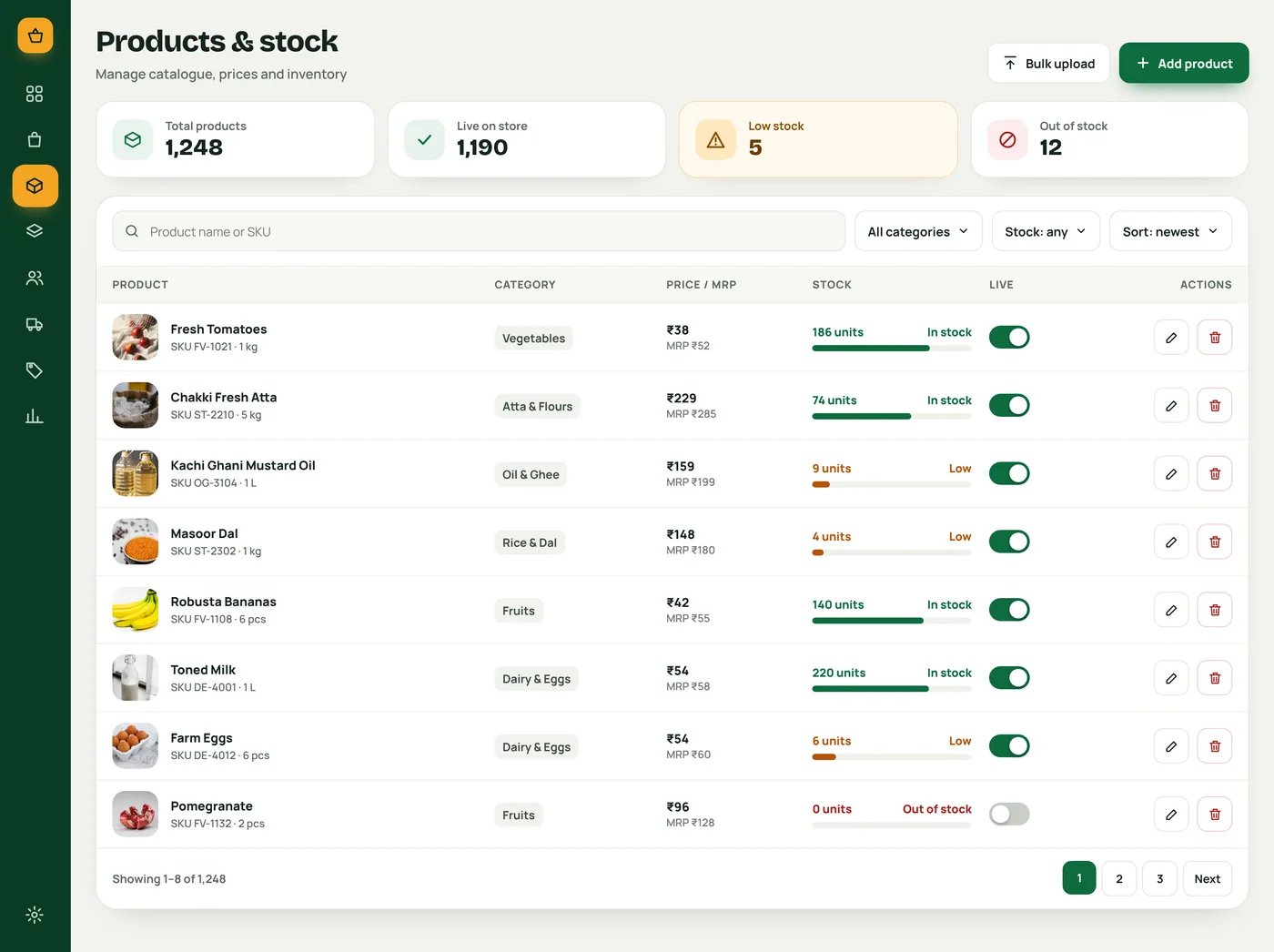Delete Farm Eggs with the trash icon
This screenshot has height=952, width=1274.
click(x=1215, y=746)
